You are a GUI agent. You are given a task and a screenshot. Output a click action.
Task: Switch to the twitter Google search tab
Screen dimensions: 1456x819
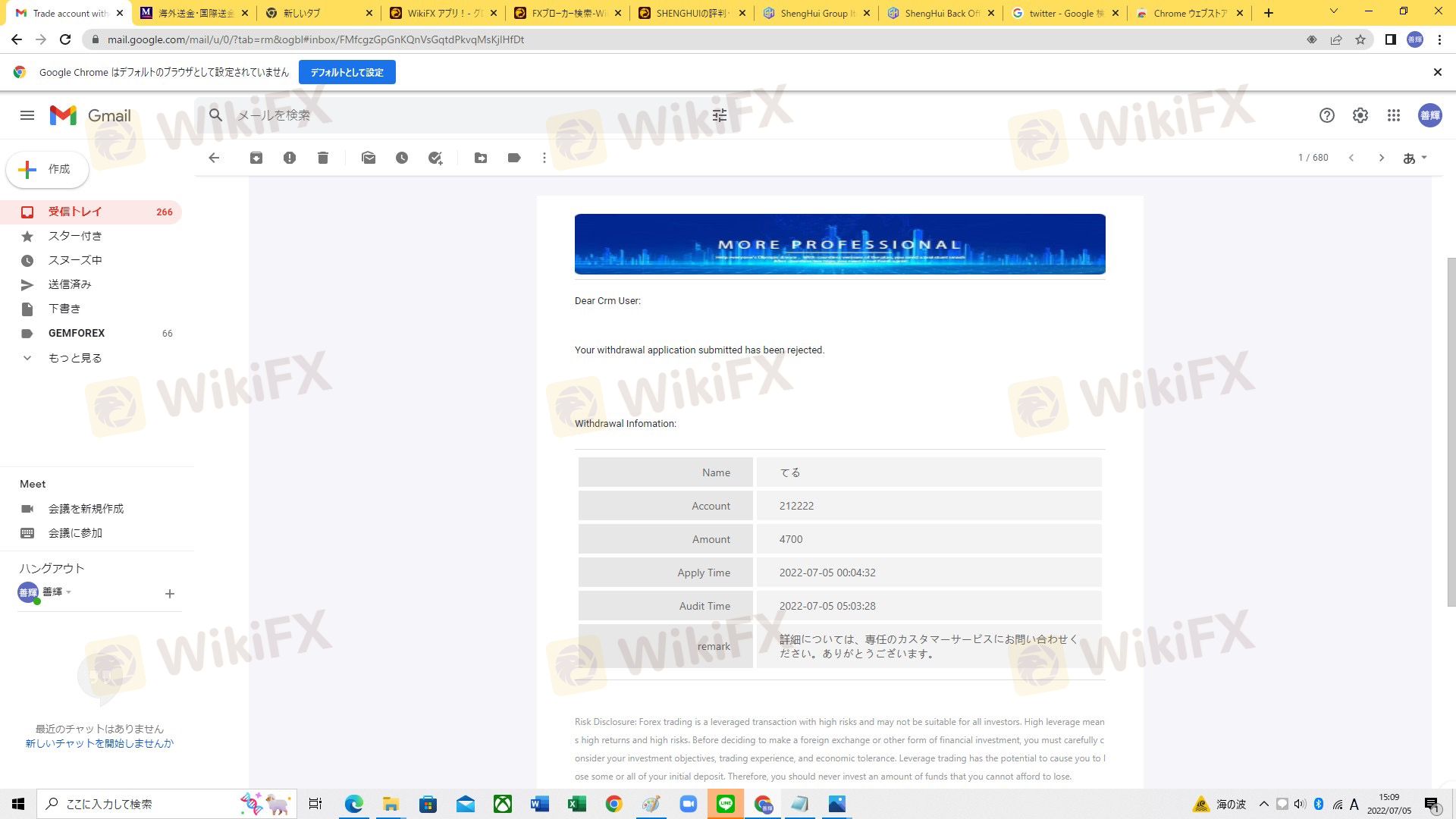pos(1065,13)
